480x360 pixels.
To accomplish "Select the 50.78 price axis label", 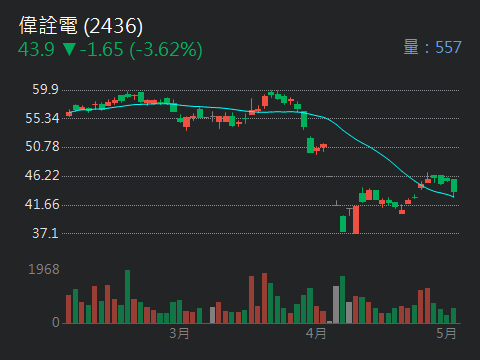I will pos(42,146).
